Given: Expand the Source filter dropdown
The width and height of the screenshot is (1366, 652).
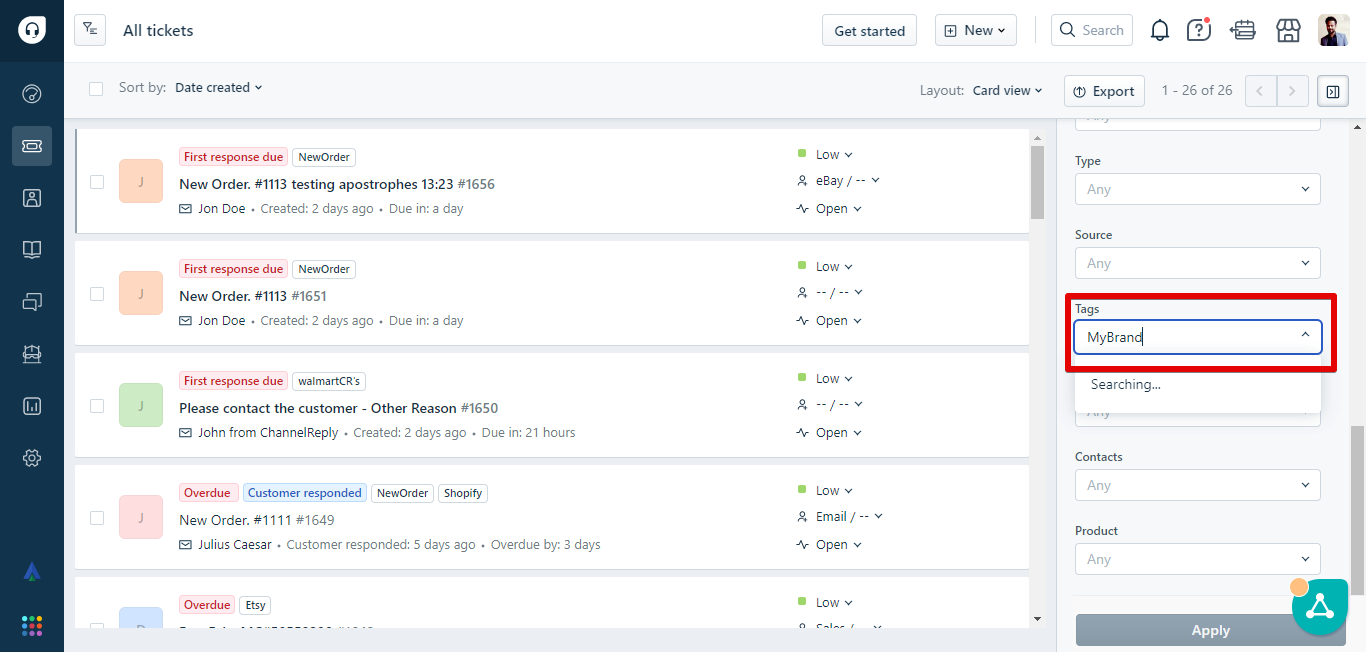Looking at the screenshot, I should click(x=1197, y=263).
